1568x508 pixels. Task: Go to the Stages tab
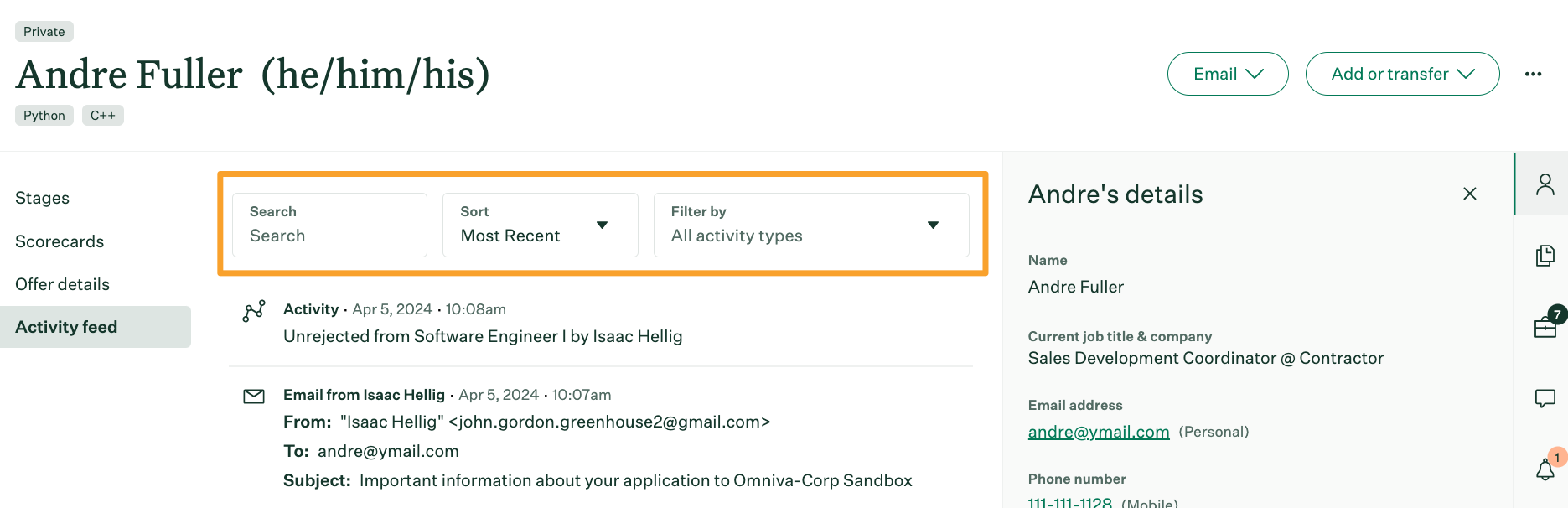click(43, 199)
